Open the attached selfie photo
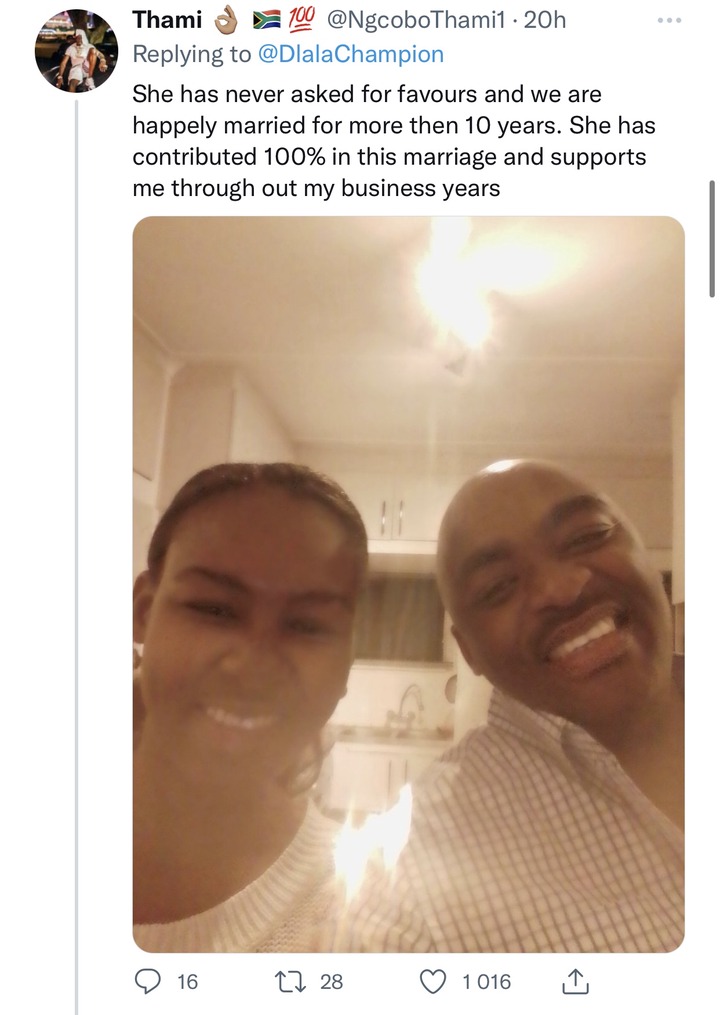 coord(409,584)
